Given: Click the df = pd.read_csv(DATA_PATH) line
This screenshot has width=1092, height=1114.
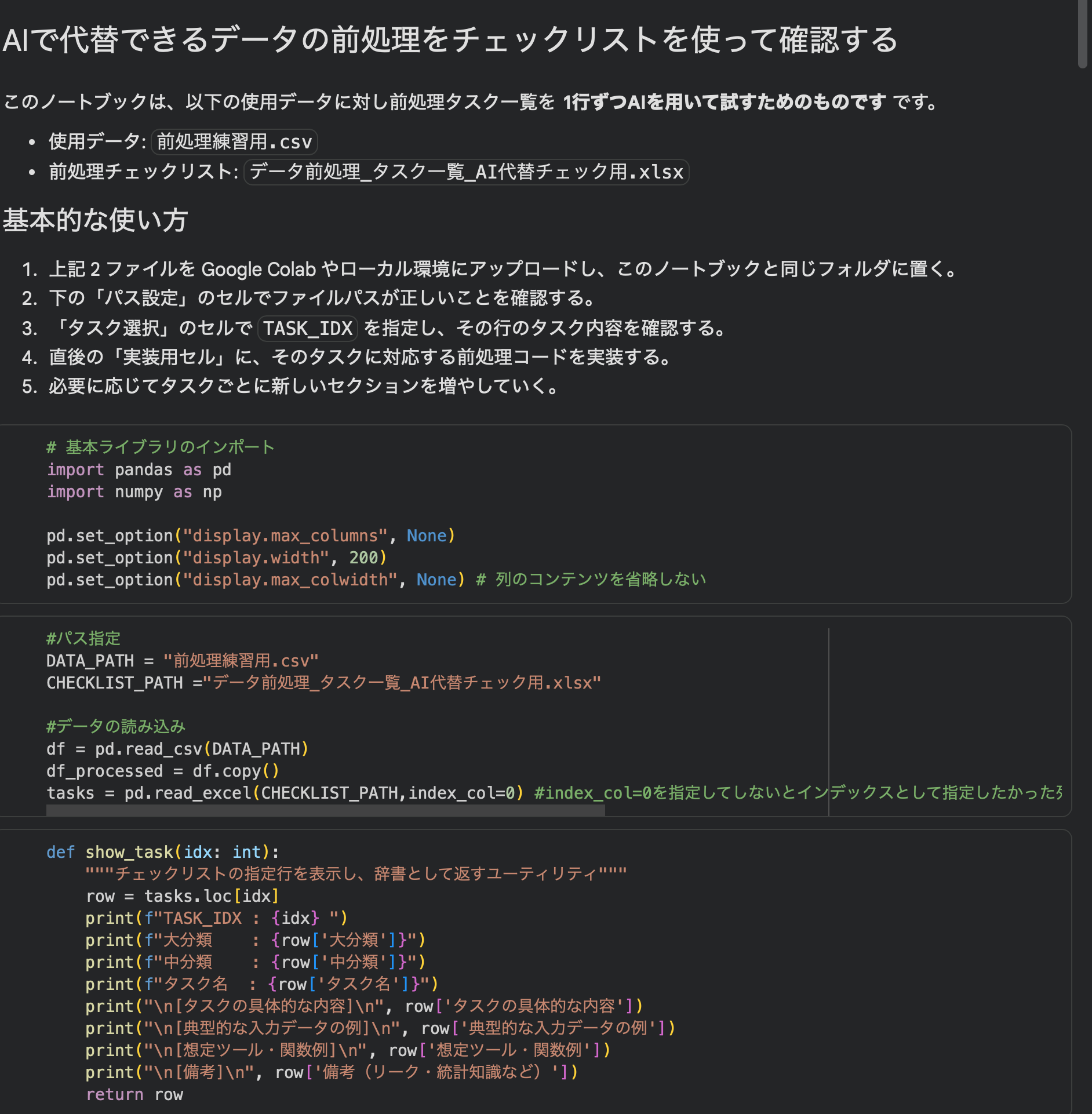Looking at the screenshot, I should (x=177, y=749).
